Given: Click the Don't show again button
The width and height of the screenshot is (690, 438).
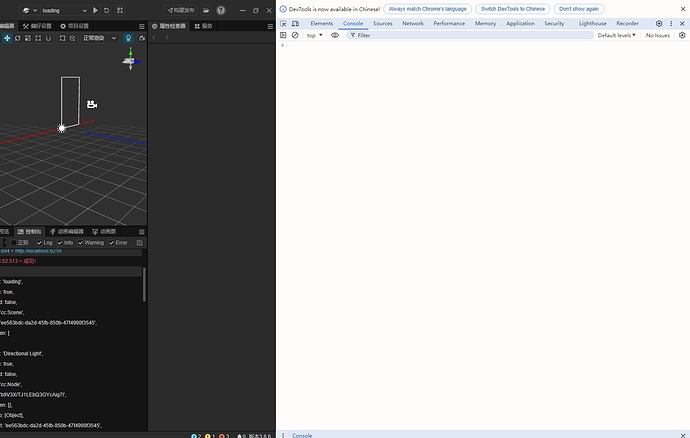Looking at the screenshot, I should coord(579,9).
